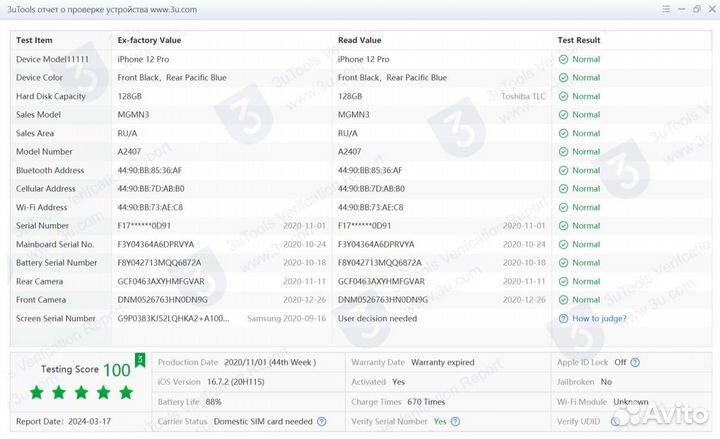Click help icon next to Verify Serial Number Yes
720x439 pixels.
(x=455, y=422)
